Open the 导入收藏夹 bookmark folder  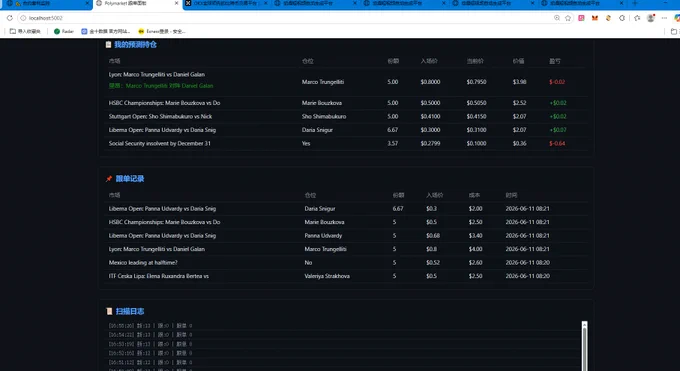[x=25, y=31]
